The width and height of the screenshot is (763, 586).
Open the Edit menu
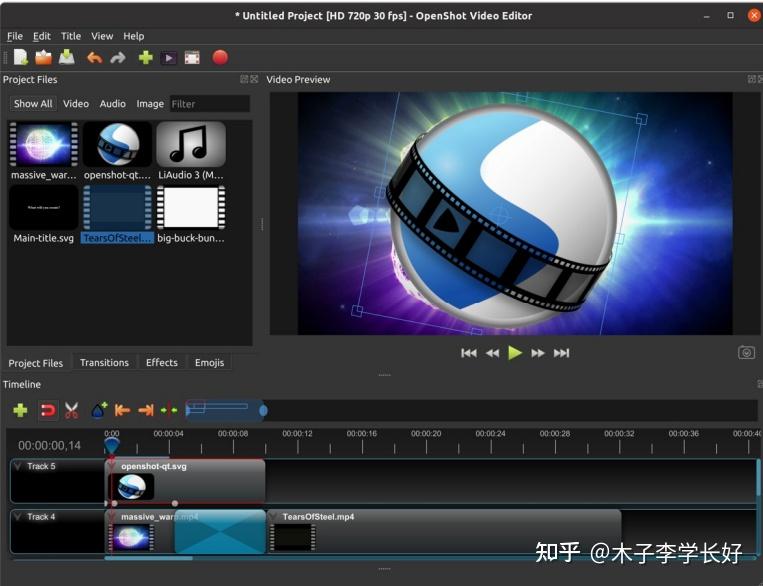tap(41, 36)
